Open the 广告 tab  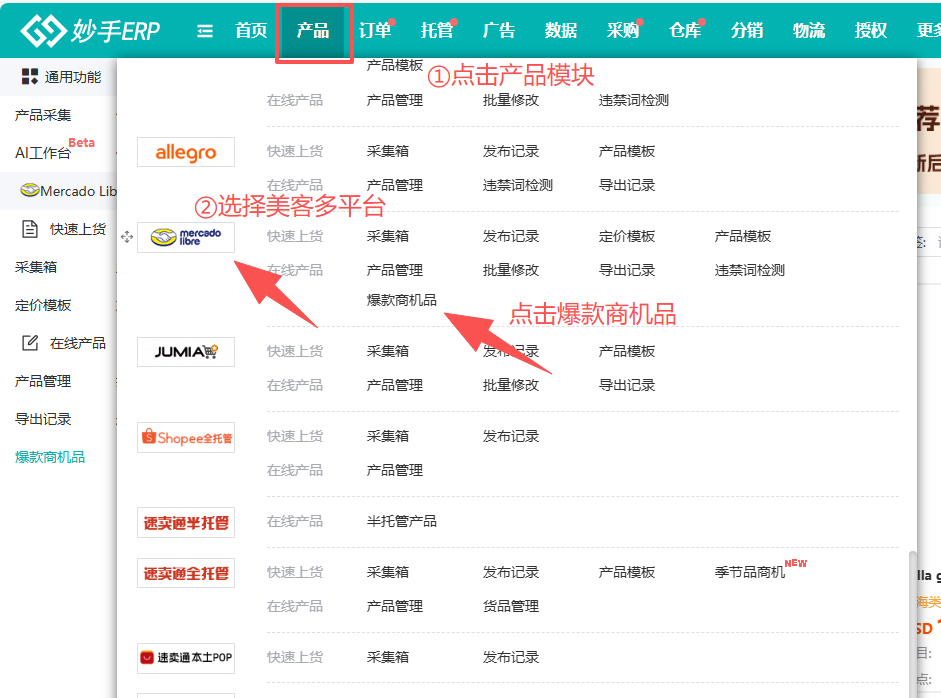499,30
